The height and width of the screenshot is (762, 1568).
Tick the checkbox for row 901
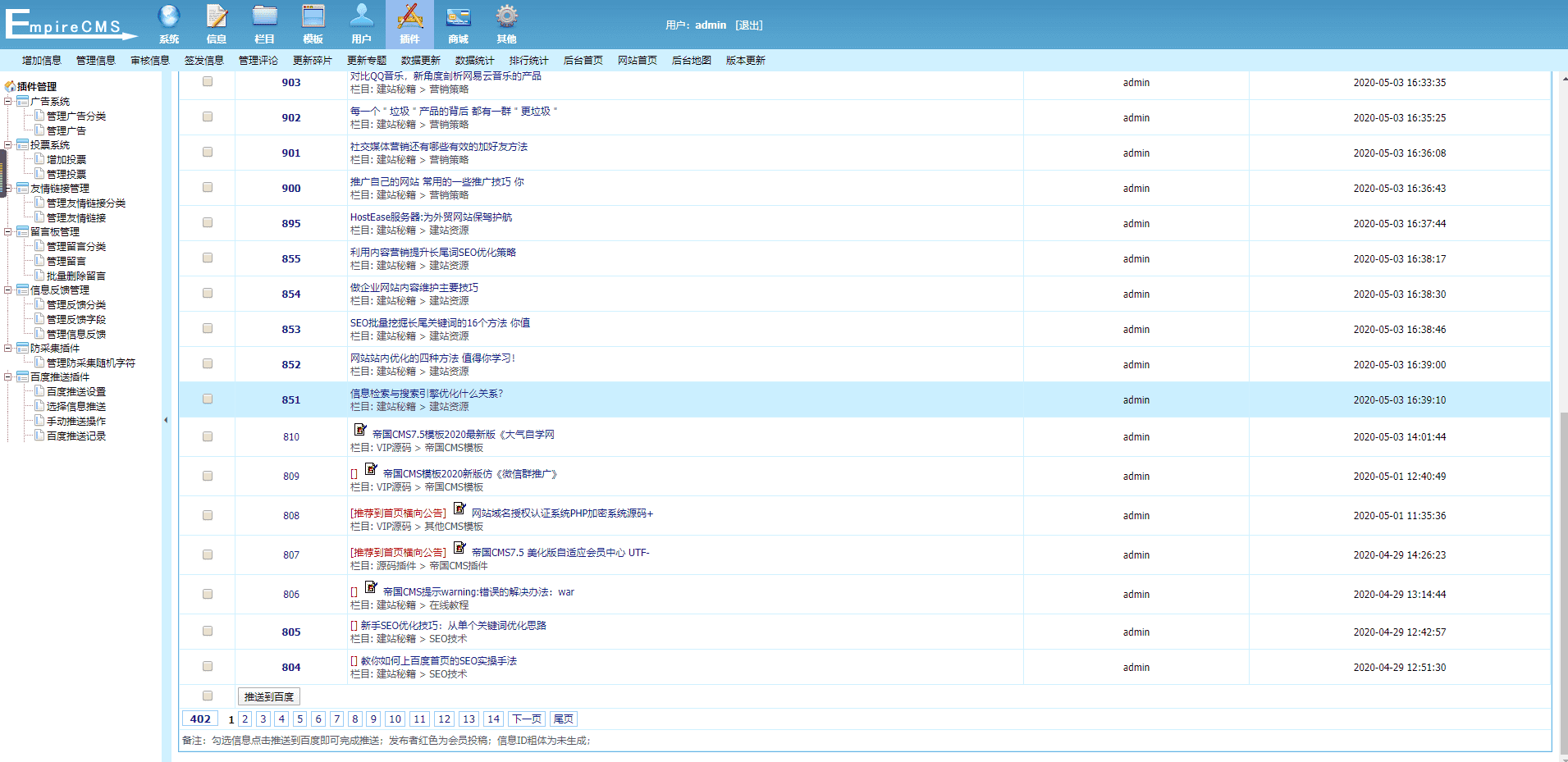(208, 152)
